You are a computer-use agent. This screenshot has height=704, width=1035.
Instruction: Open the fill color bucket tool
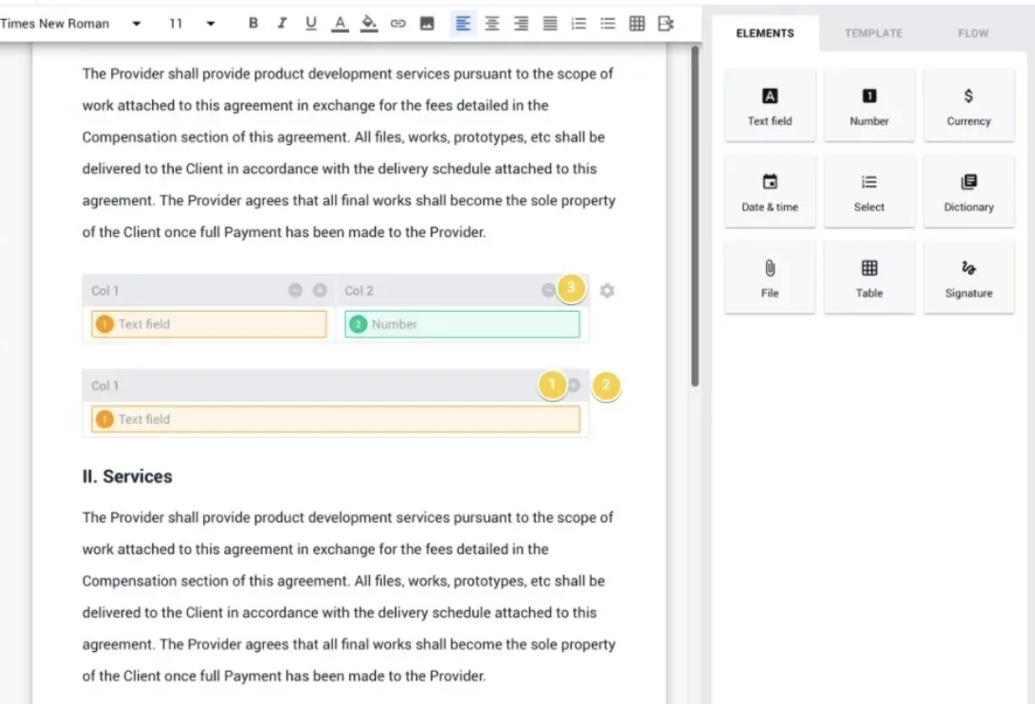click(369, 23)
